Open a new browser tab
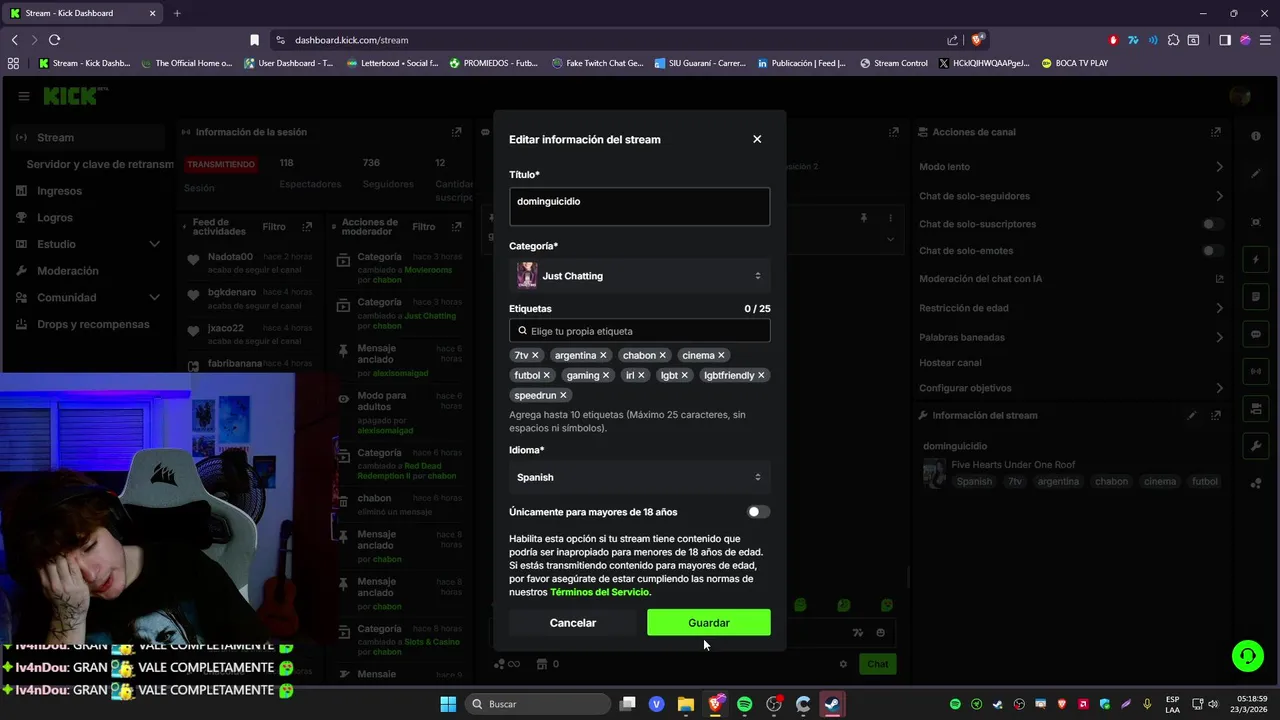This screenshot has height=720, width=1280. pos(177,13)
